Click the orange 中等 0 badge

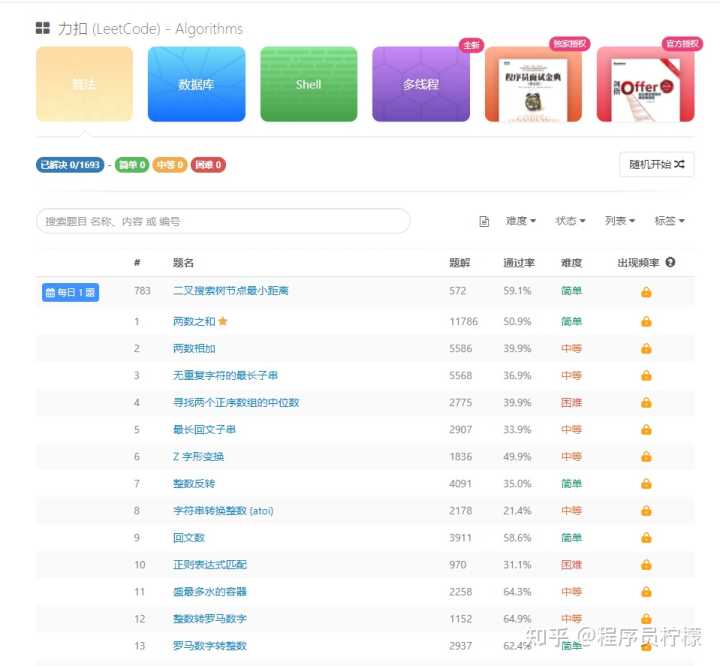click(170, 164)
